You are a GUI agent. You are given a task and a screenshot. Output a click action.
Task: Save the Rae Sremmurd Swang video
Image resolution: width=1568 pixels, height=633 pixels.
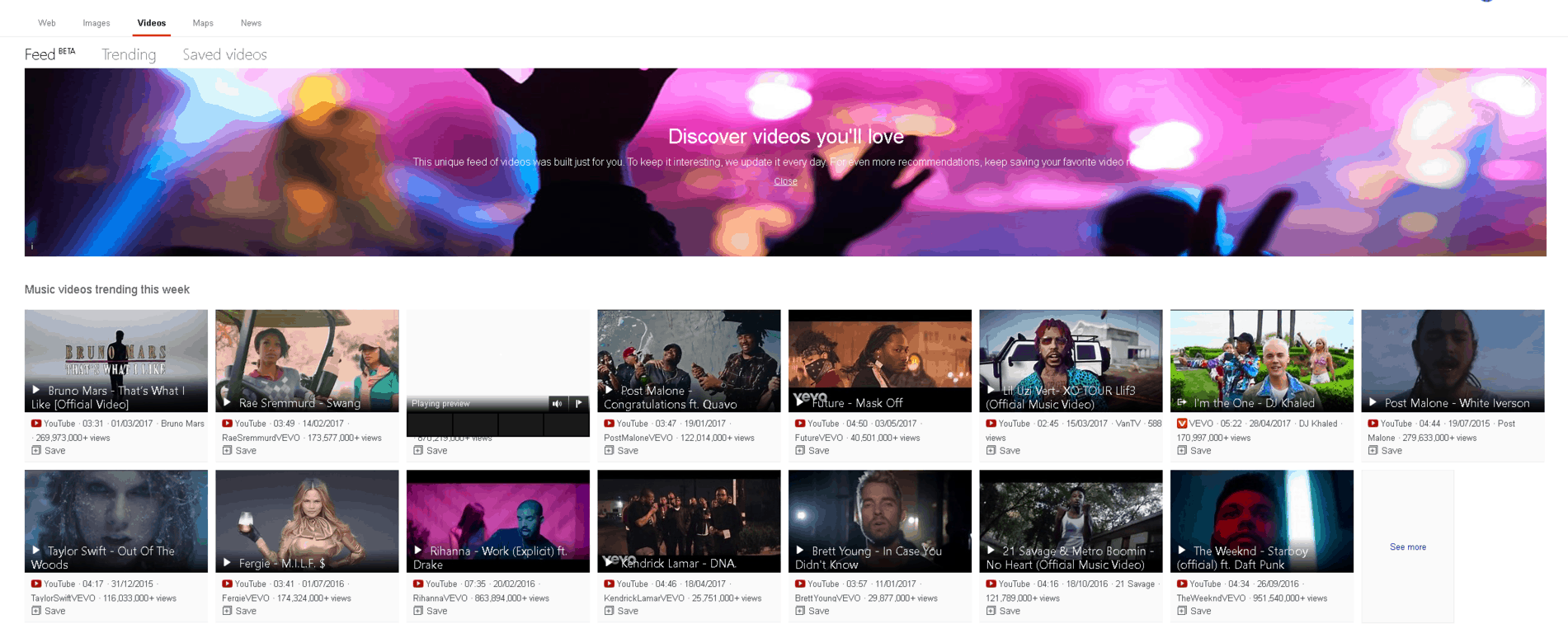click(239, 451)
